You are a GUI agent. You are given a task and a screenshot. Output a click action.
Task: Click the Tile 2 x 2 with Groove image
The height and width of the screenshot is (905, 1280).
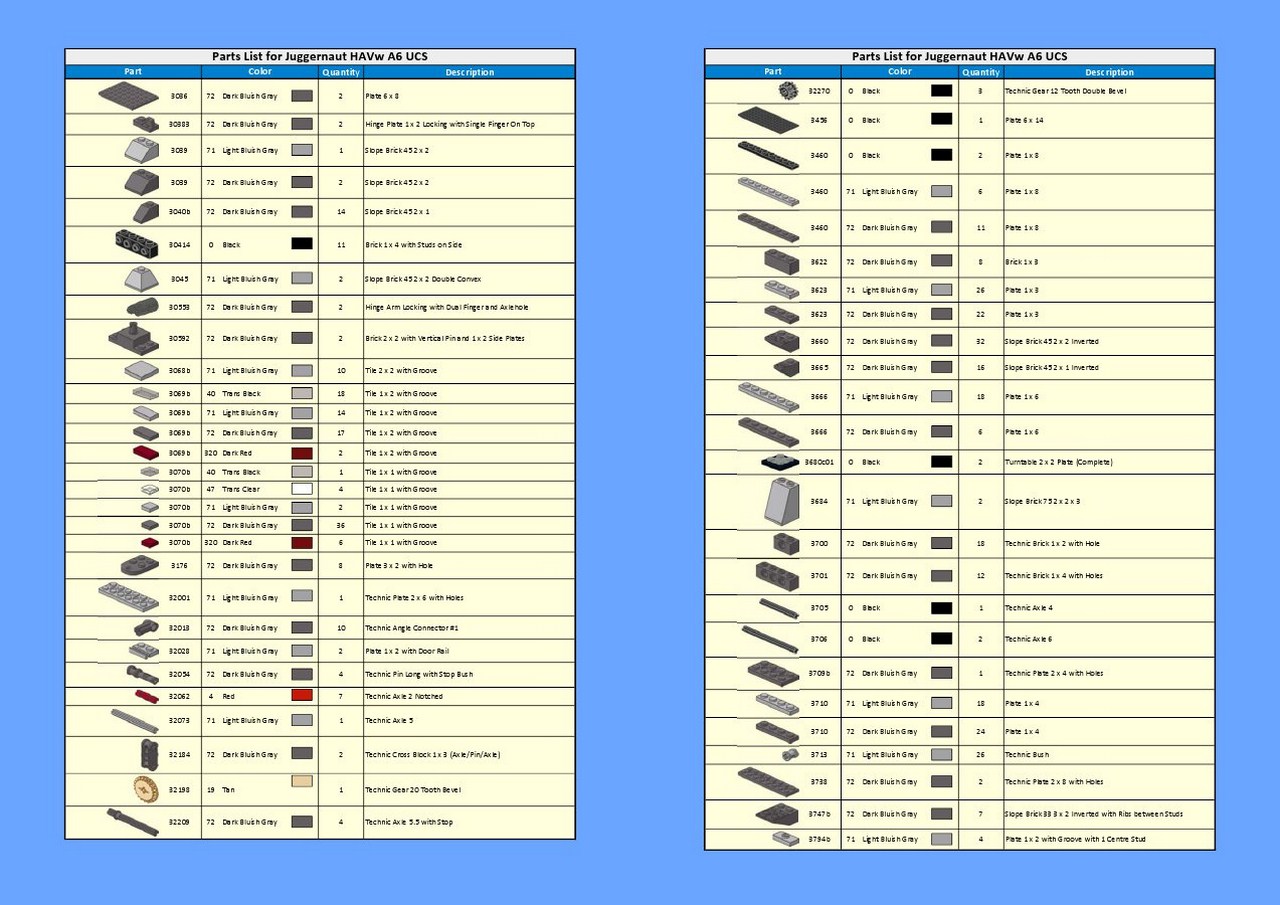click(x=142, y=371)
